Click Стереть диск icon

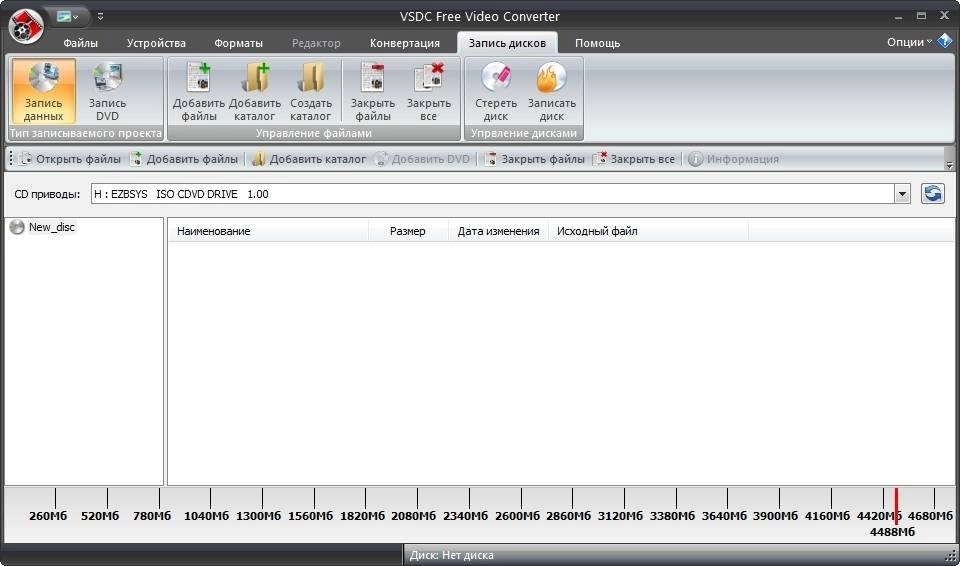tap(496, 91)
